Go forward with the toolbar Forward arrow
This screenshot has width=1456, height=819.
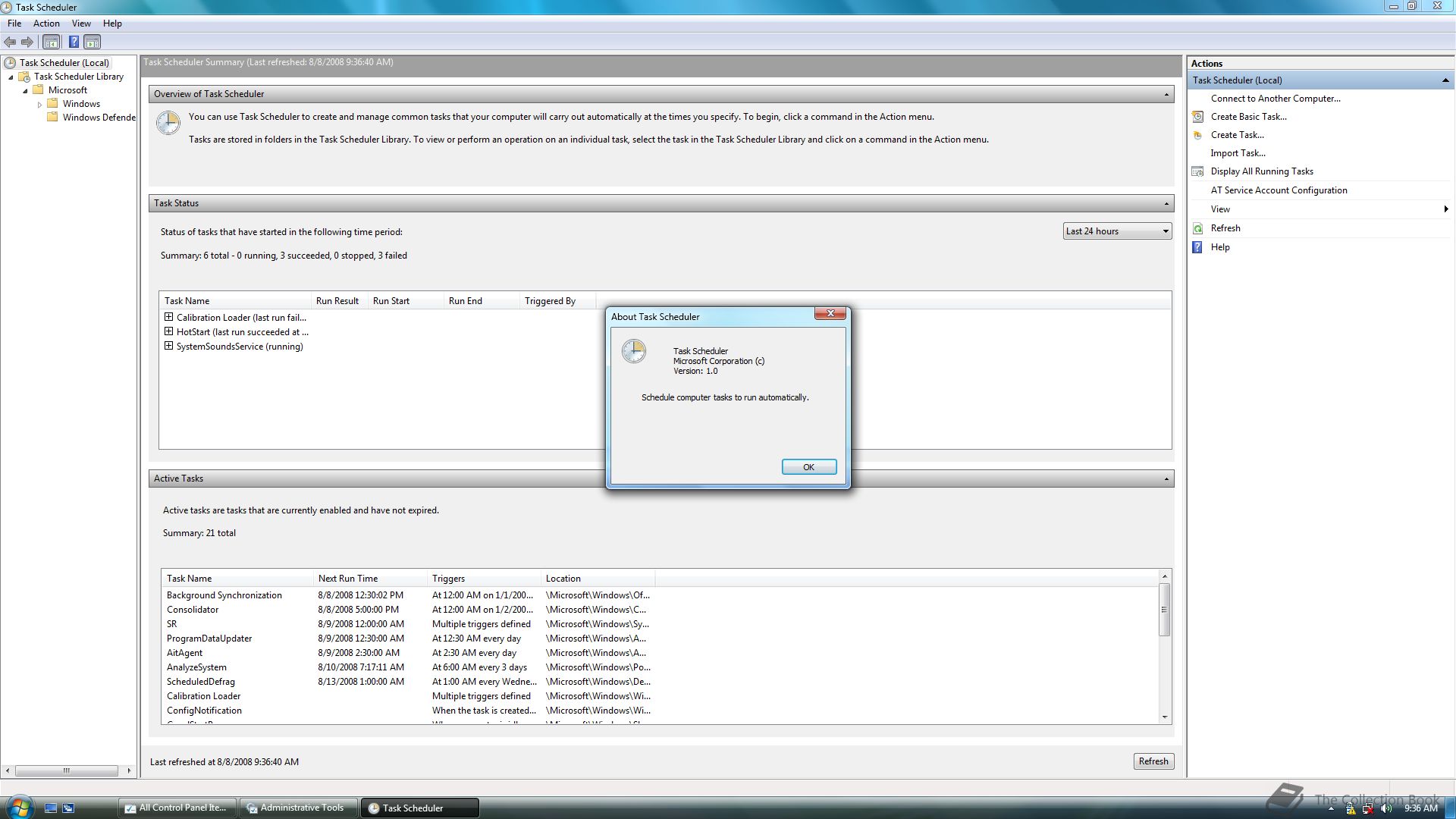pos(27,42)
